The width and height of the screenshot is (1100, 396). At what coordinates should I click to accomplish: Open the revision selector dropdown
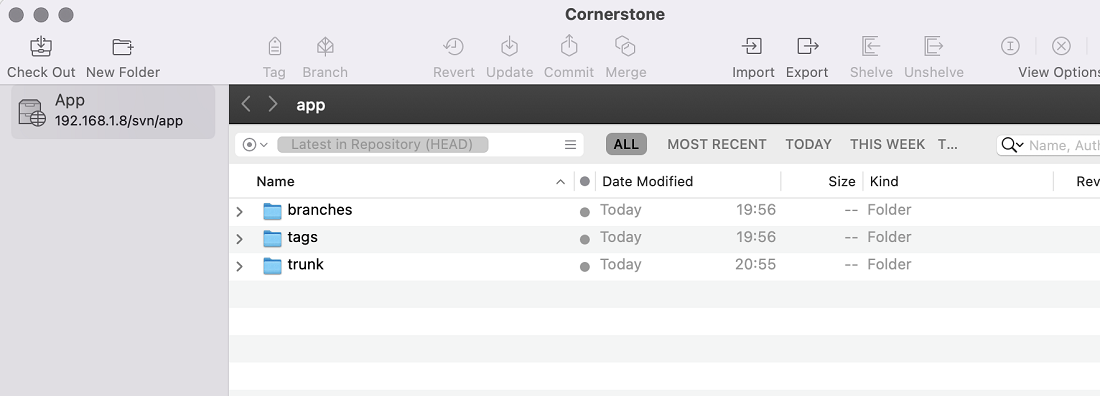(x=255, y=145)
